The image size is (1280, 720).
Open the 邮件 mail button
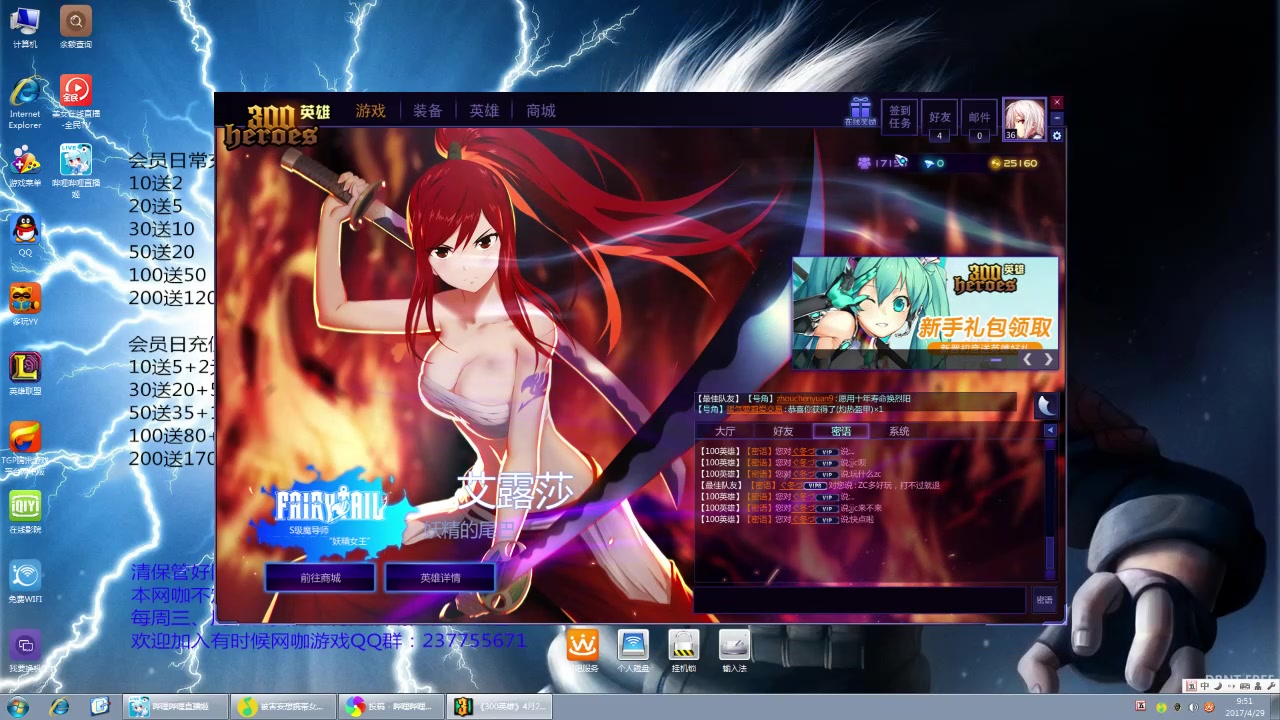980,117
